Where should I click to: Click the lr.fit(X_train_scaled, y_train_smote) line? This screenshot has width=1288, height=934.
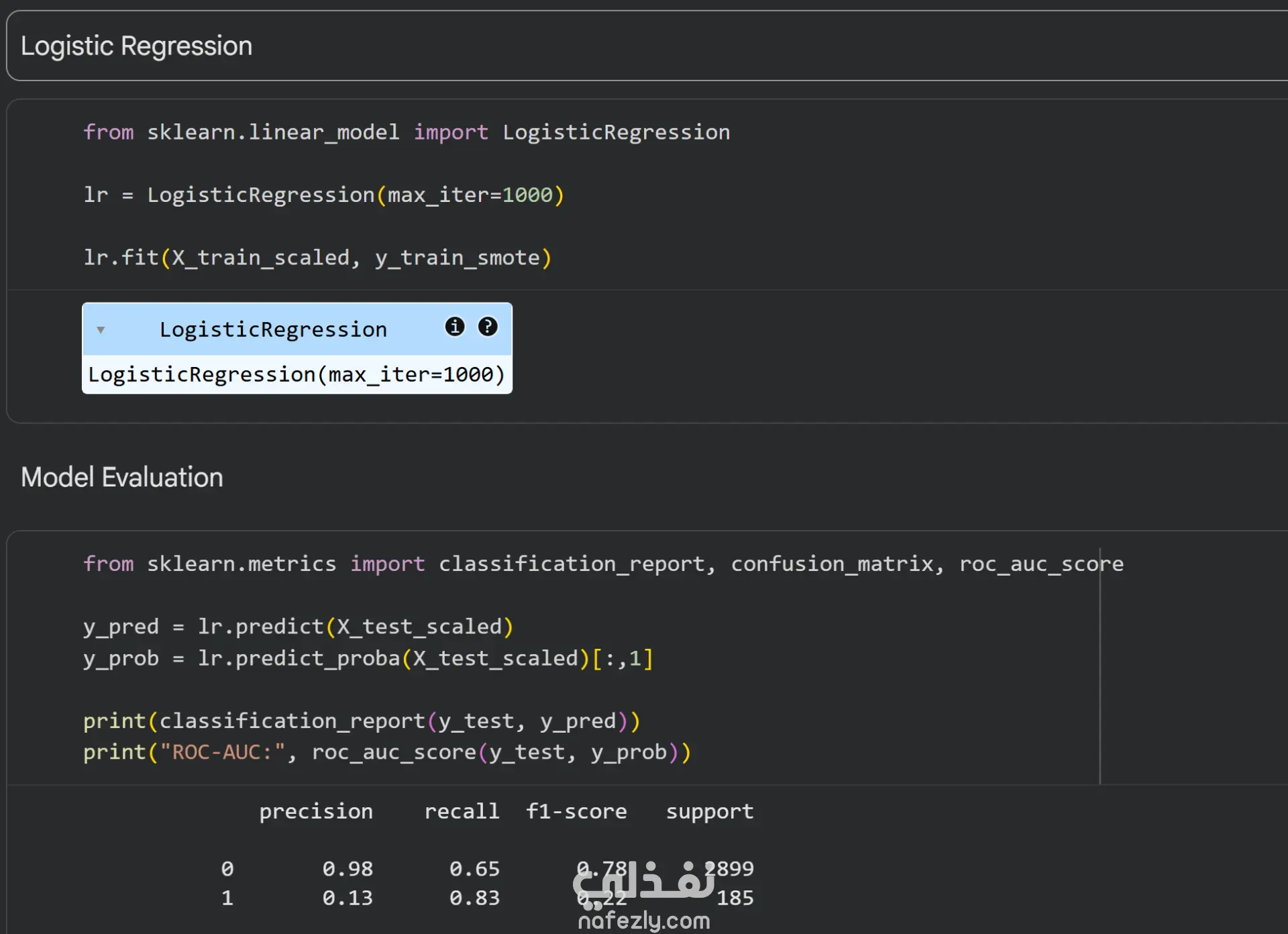(x=317, y=258)
